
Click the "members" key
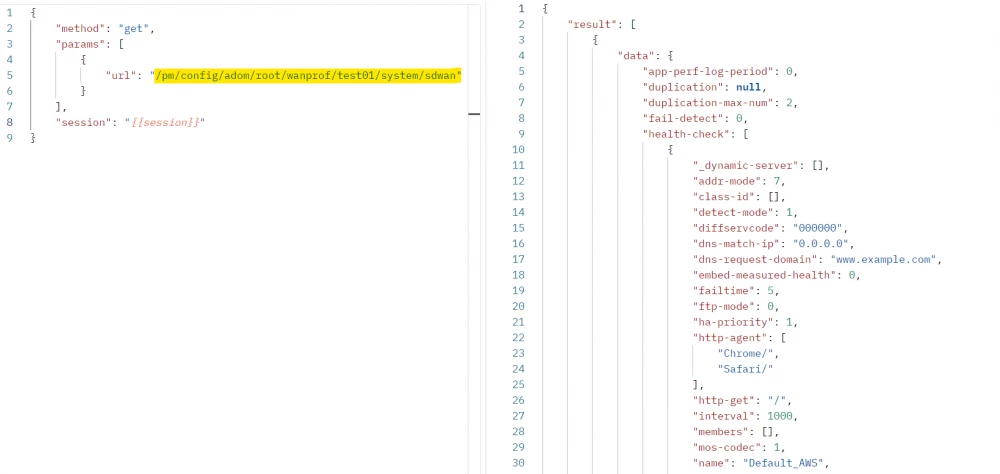(721, 431)
